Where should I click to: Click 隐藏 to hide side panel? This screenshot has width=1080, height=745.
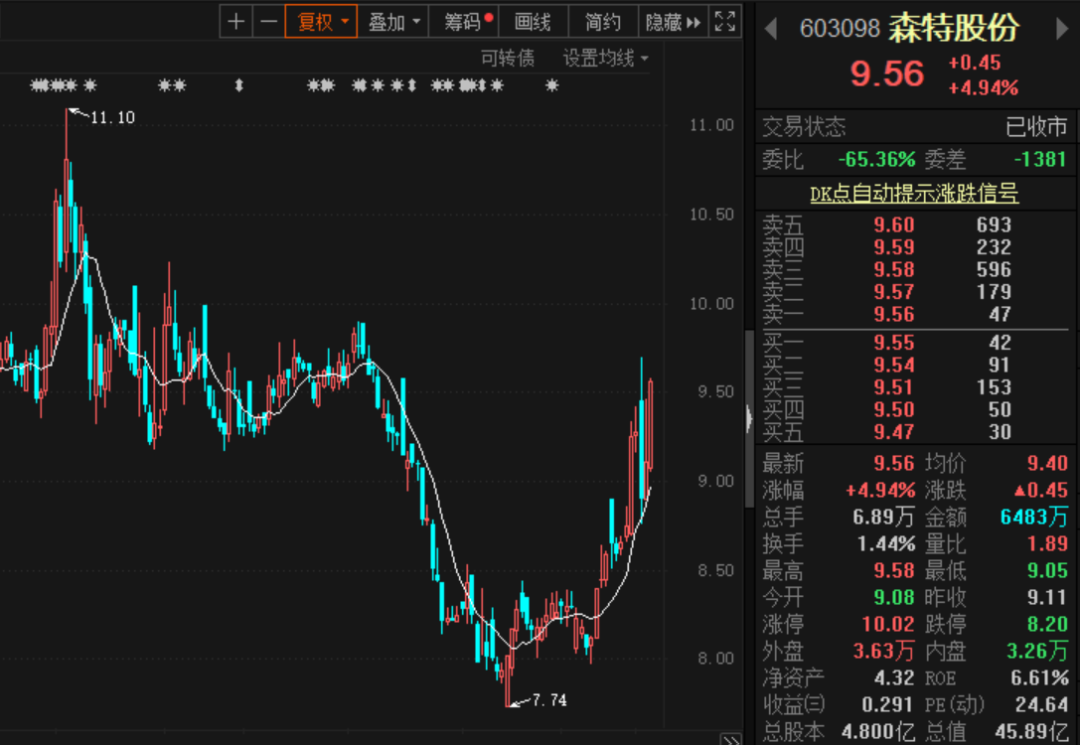point(673,22)
